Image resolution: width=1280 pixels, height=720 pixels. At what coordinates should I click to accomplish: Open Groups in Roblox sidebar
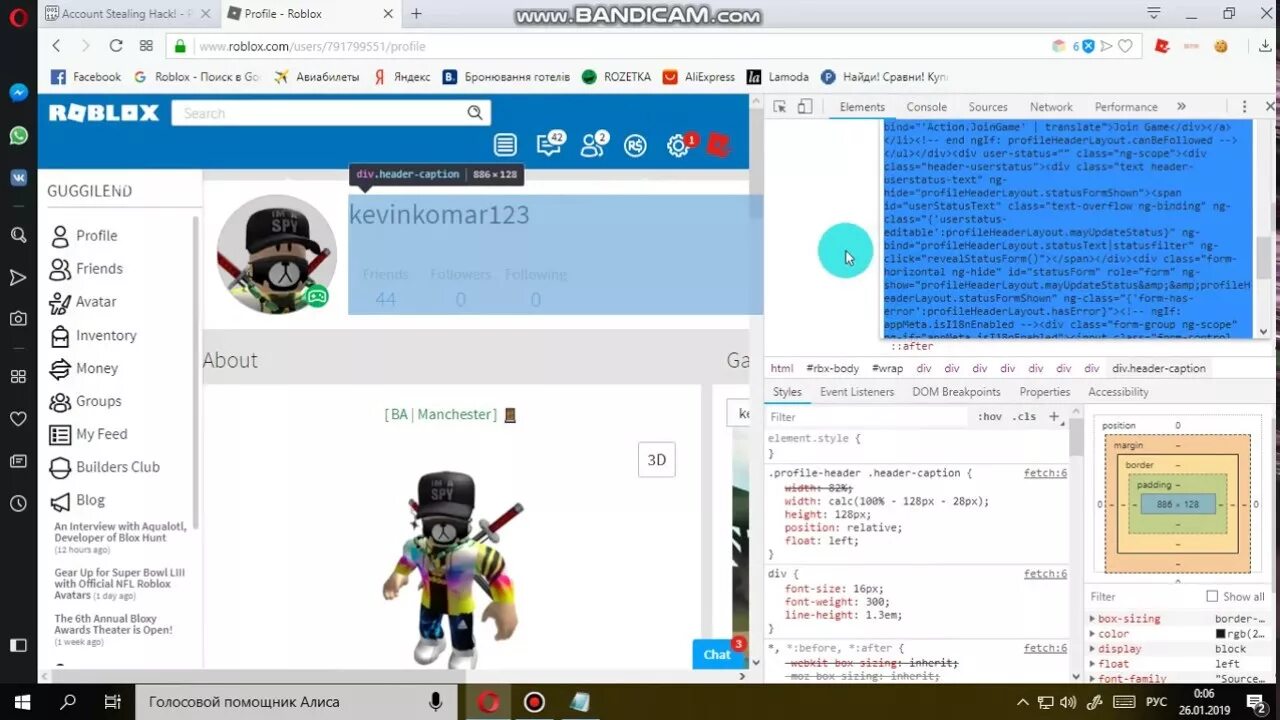click(98, 401)
